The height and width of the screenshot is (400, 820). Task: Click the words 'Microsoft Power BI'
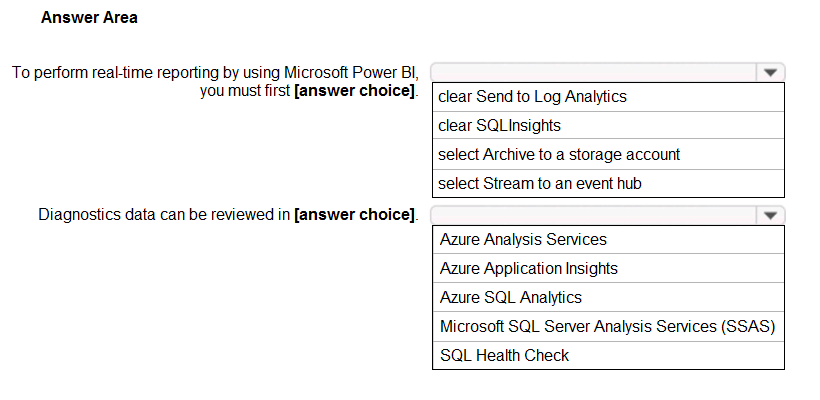[351, 72]
